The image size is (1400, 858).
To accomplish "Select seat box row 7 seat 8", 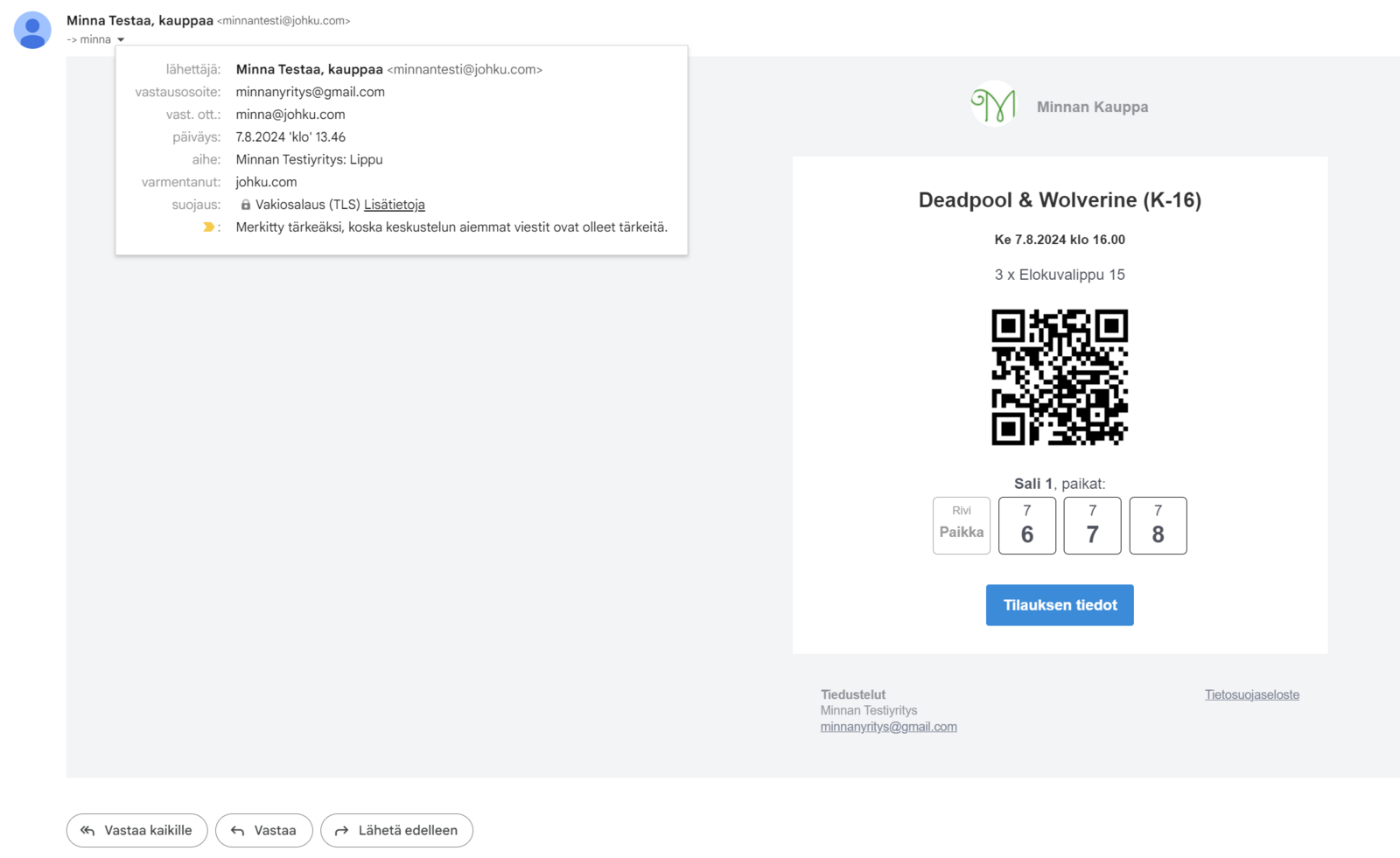I will (1158, 526).
